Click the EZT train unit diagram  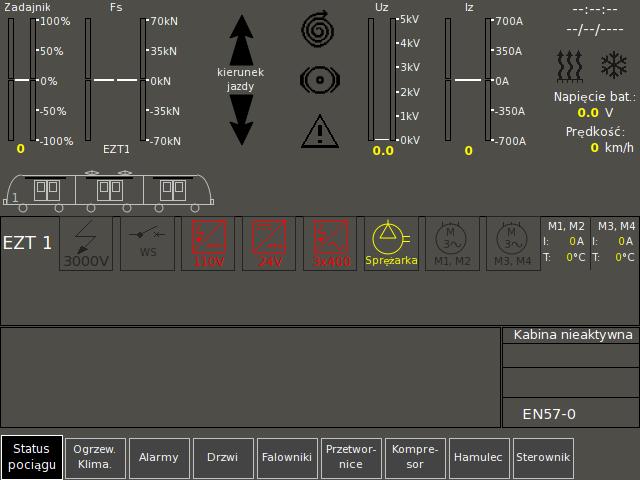click(109, 192)
